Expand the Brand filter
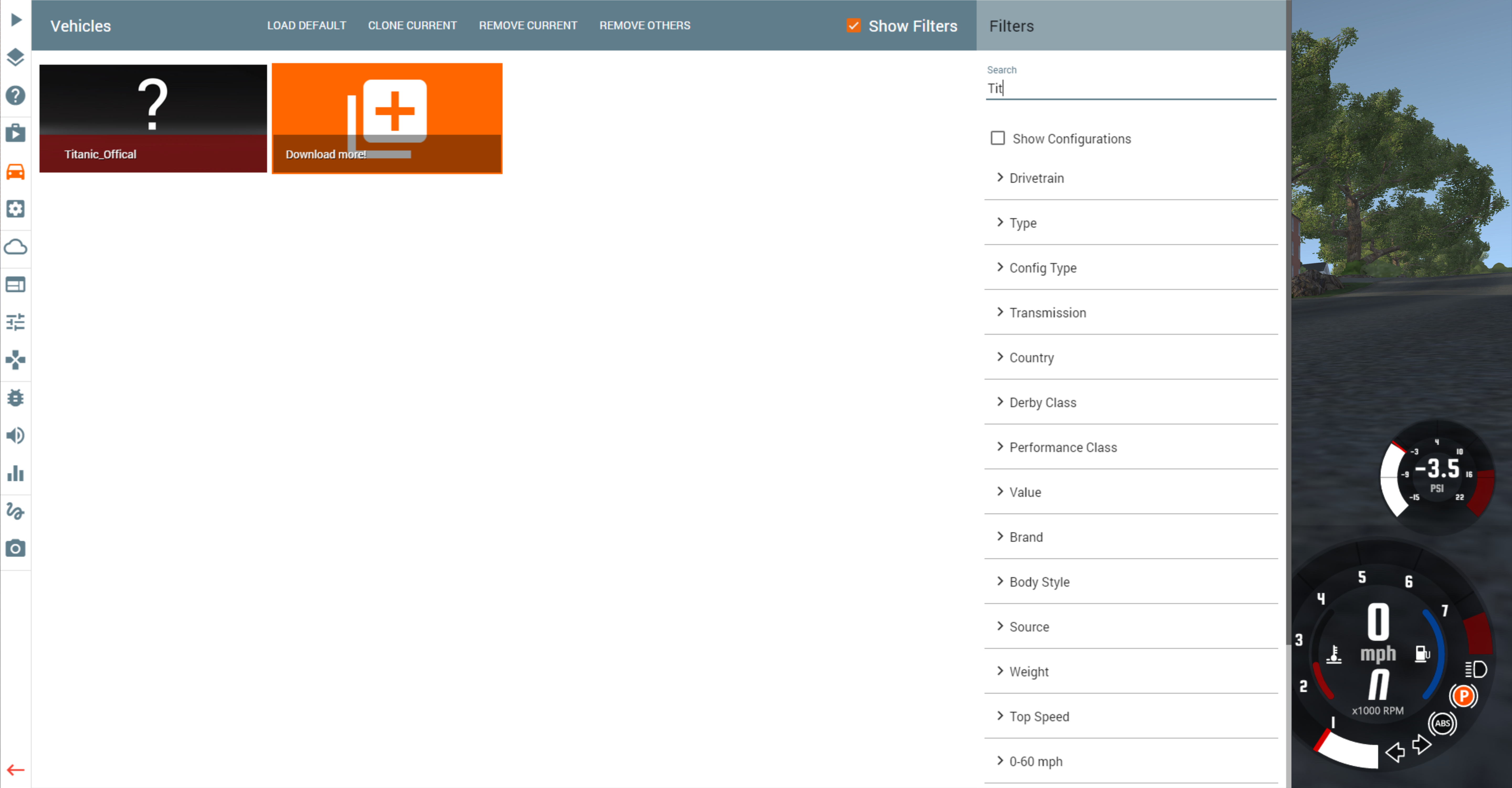Screen dimensions: 1512x788 click(x=1131, y=537)
